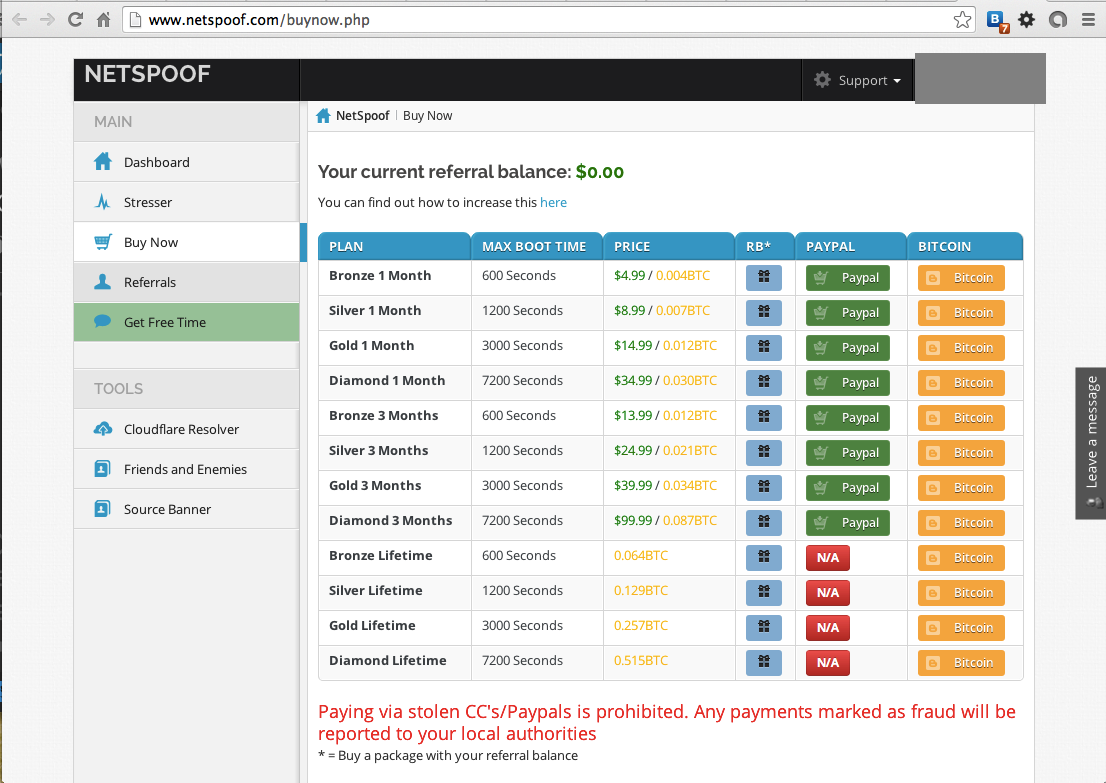This screenshot has height=783, width=1106.
Task: Click gift icon for Silver Lifetime
Action: point(764,593)
